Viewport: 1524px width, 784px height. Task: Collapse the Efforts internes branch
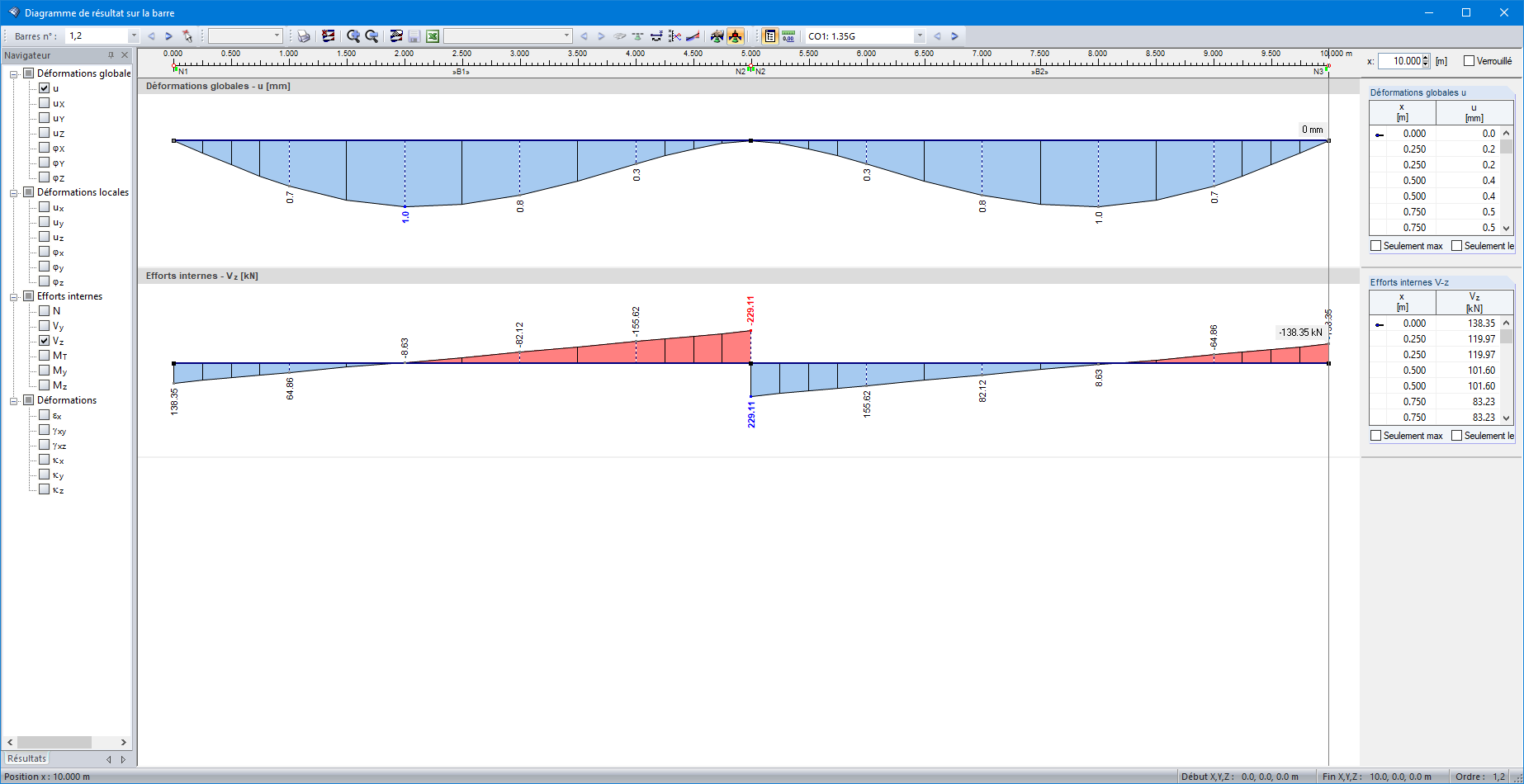14,295
